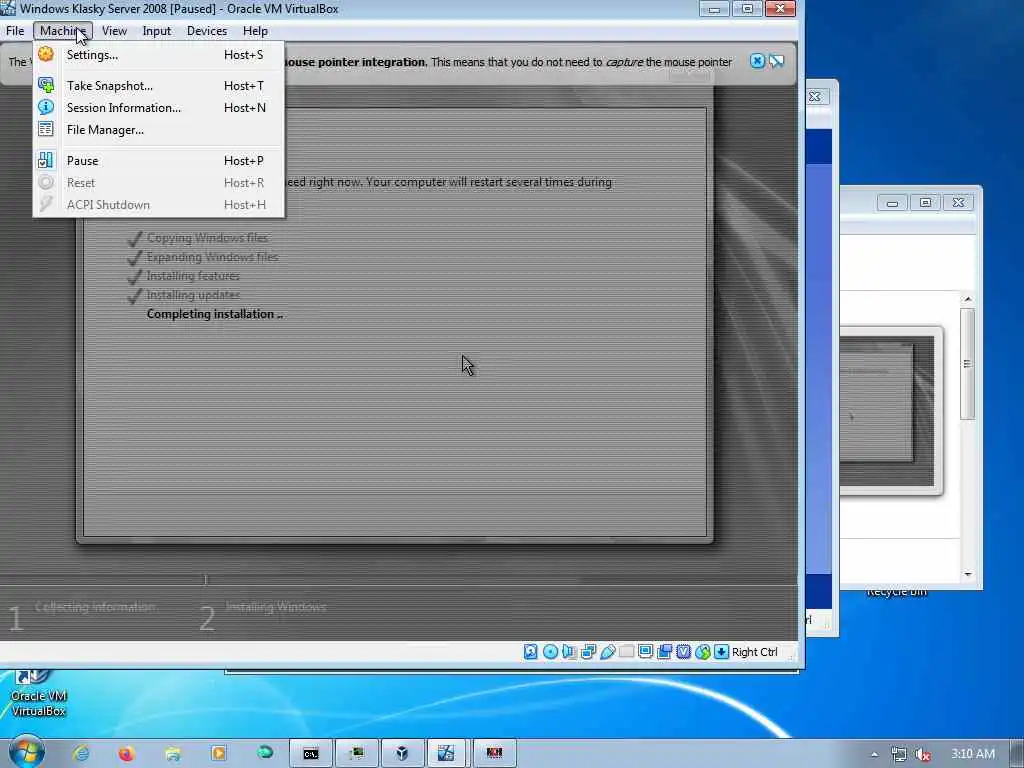Click the red-black app taskbar button
This screenshot has width=1024, height=768.
pyautogui.click(x=494, y=754)
